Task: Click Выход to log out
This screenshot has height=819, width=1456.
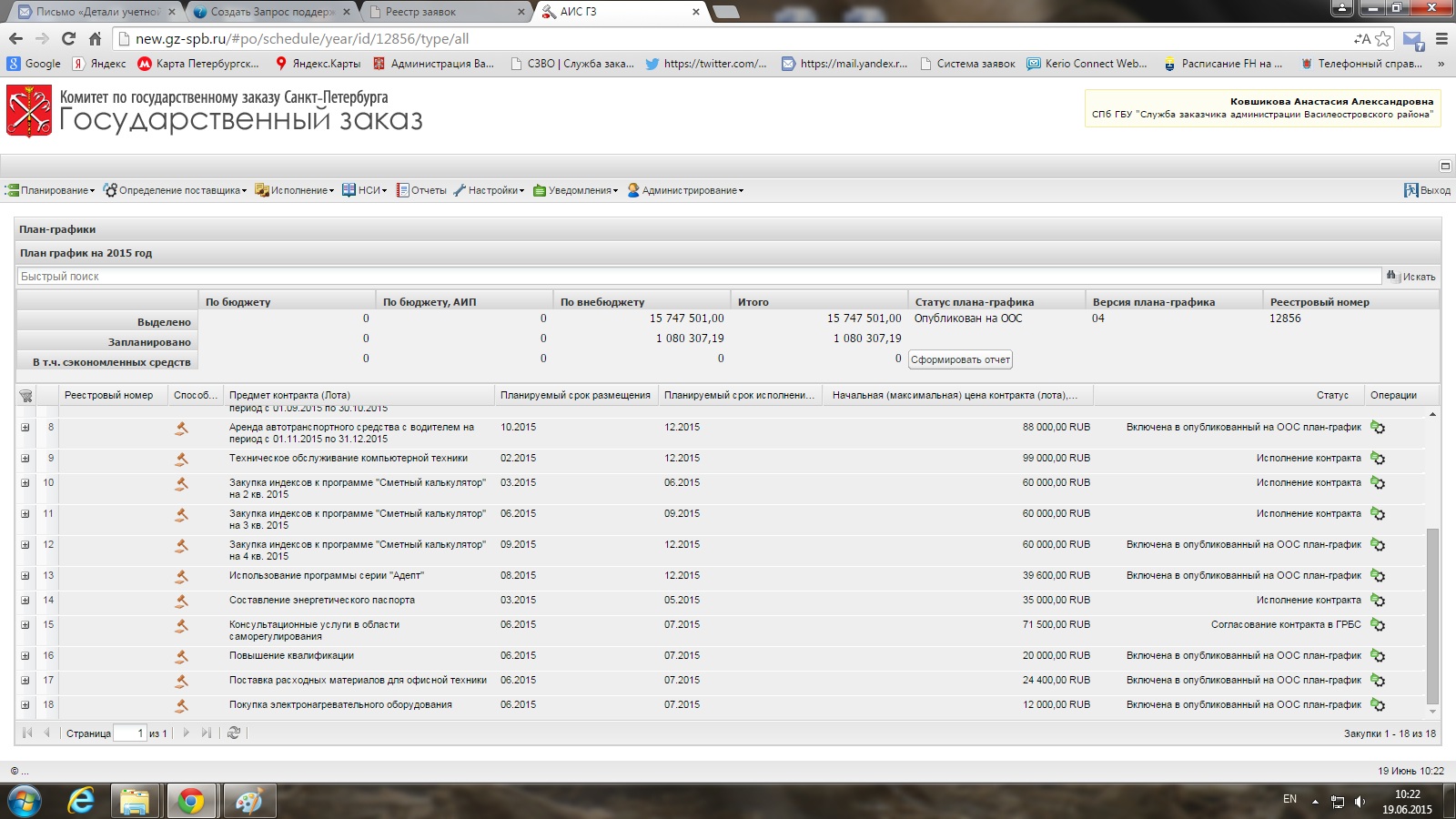Action: 1427,190
